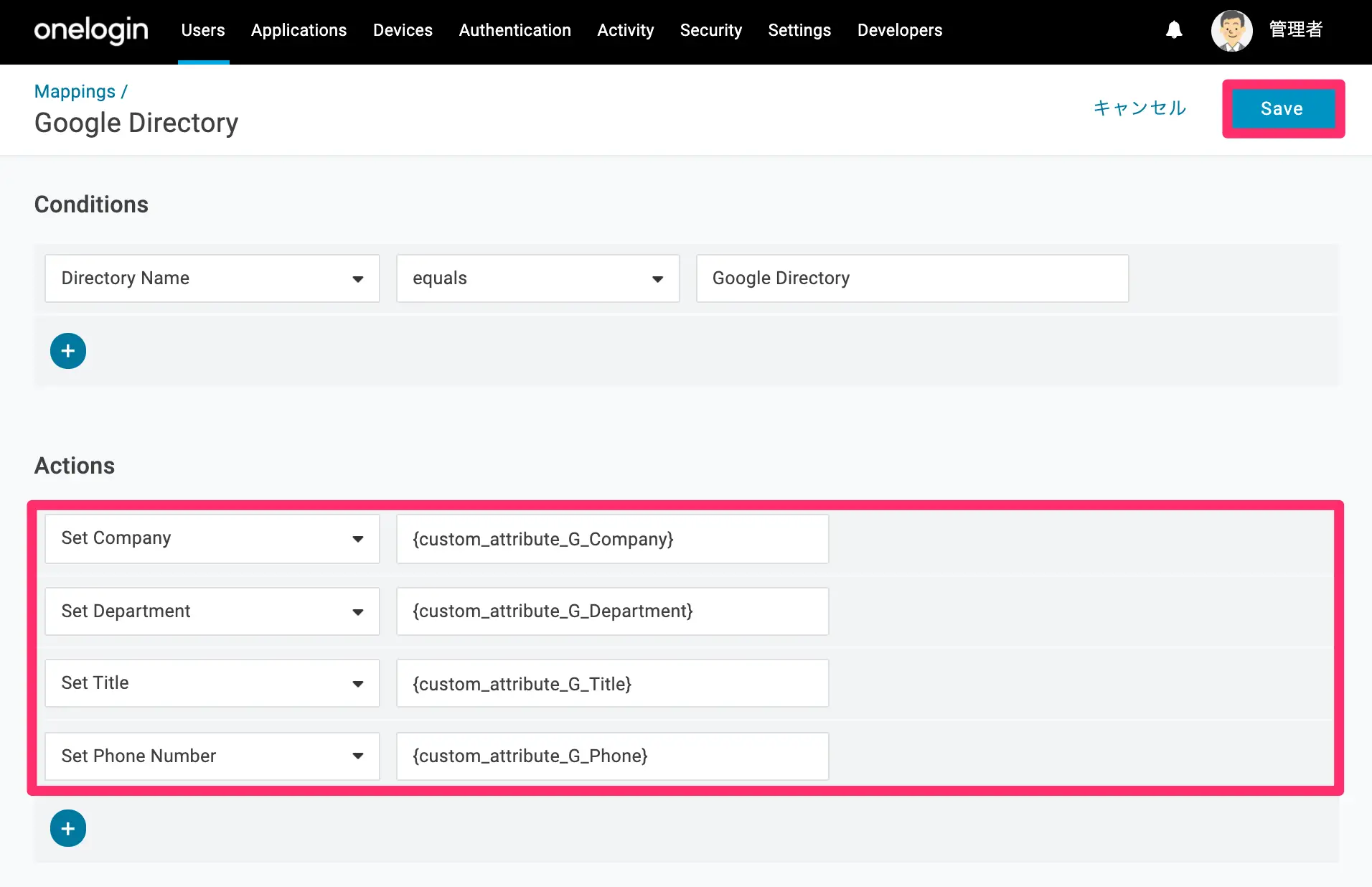The image size is (1372, 887).
Task: Open the Authentication menu
Action: coord(514,30)
